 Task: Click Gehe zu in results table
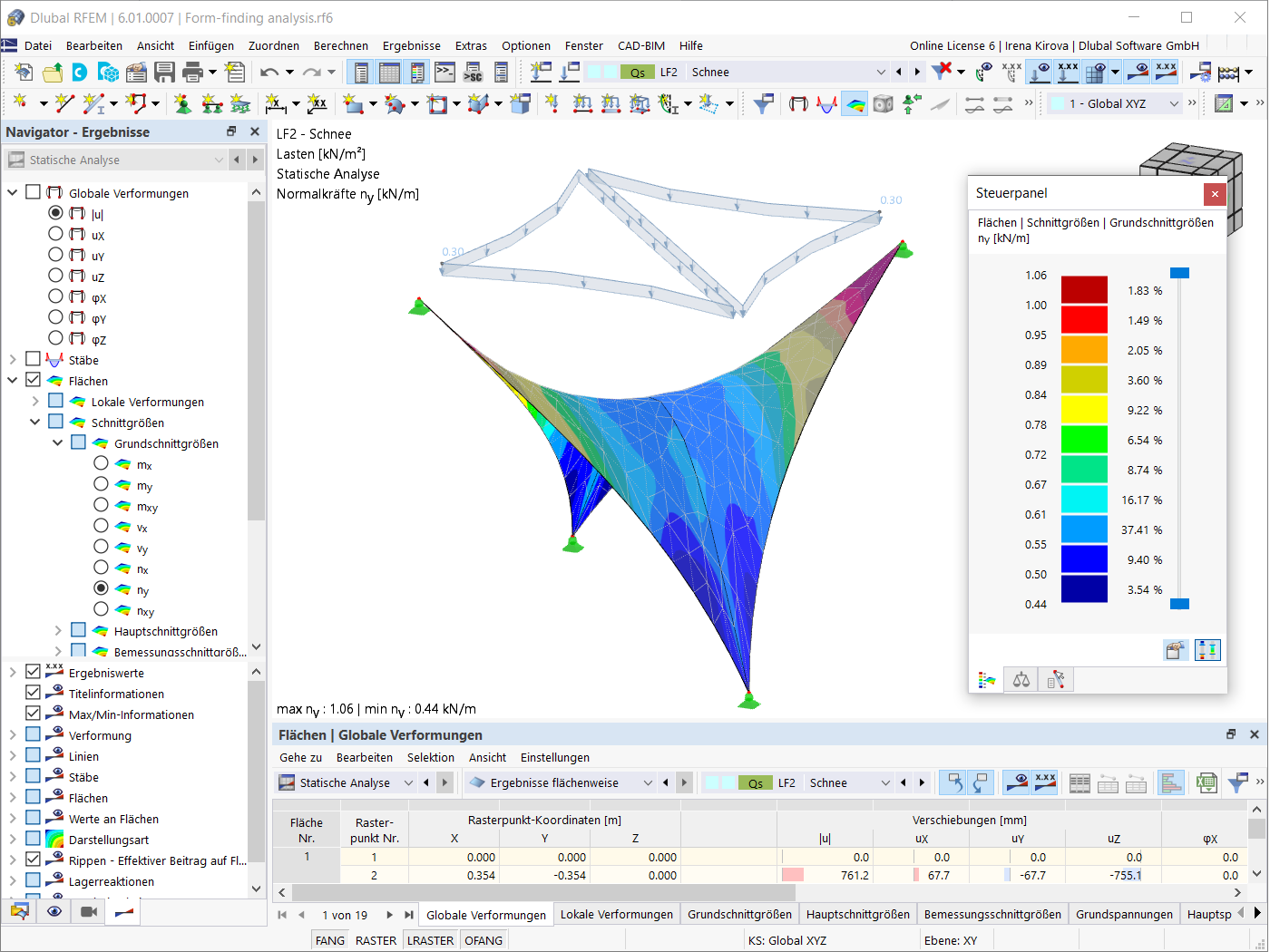pyautogui.click(x=301, y=757)
